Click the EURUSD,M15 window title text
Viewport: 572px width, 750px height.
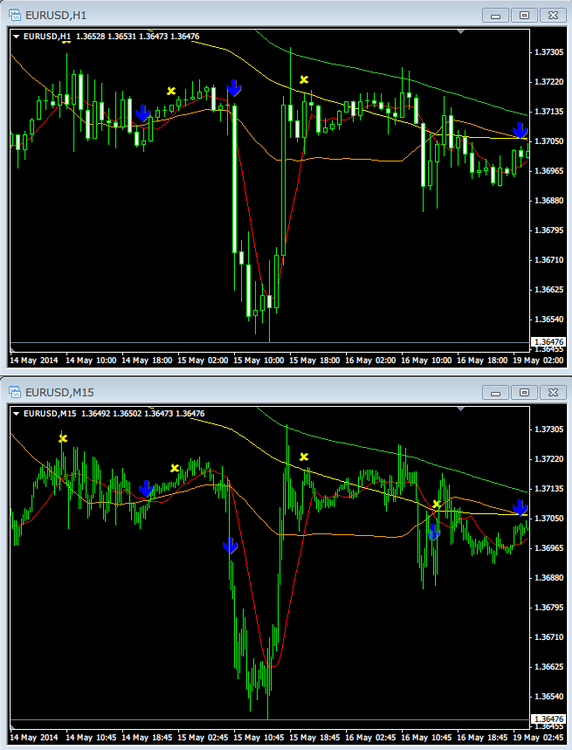pyautogui.click(x=60, y=393)
